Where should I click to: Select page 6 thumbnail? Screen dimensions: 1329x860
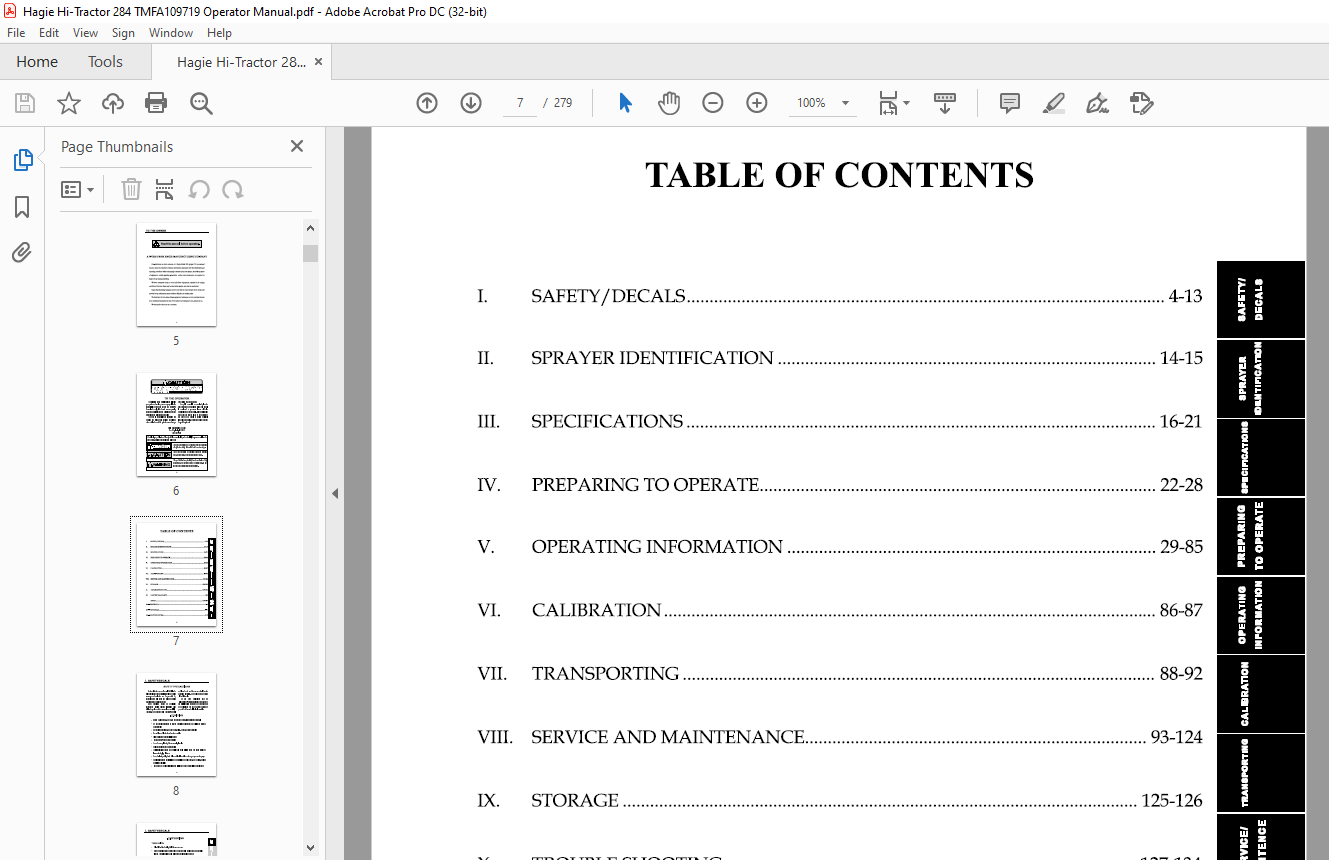(x=176, y=424)
